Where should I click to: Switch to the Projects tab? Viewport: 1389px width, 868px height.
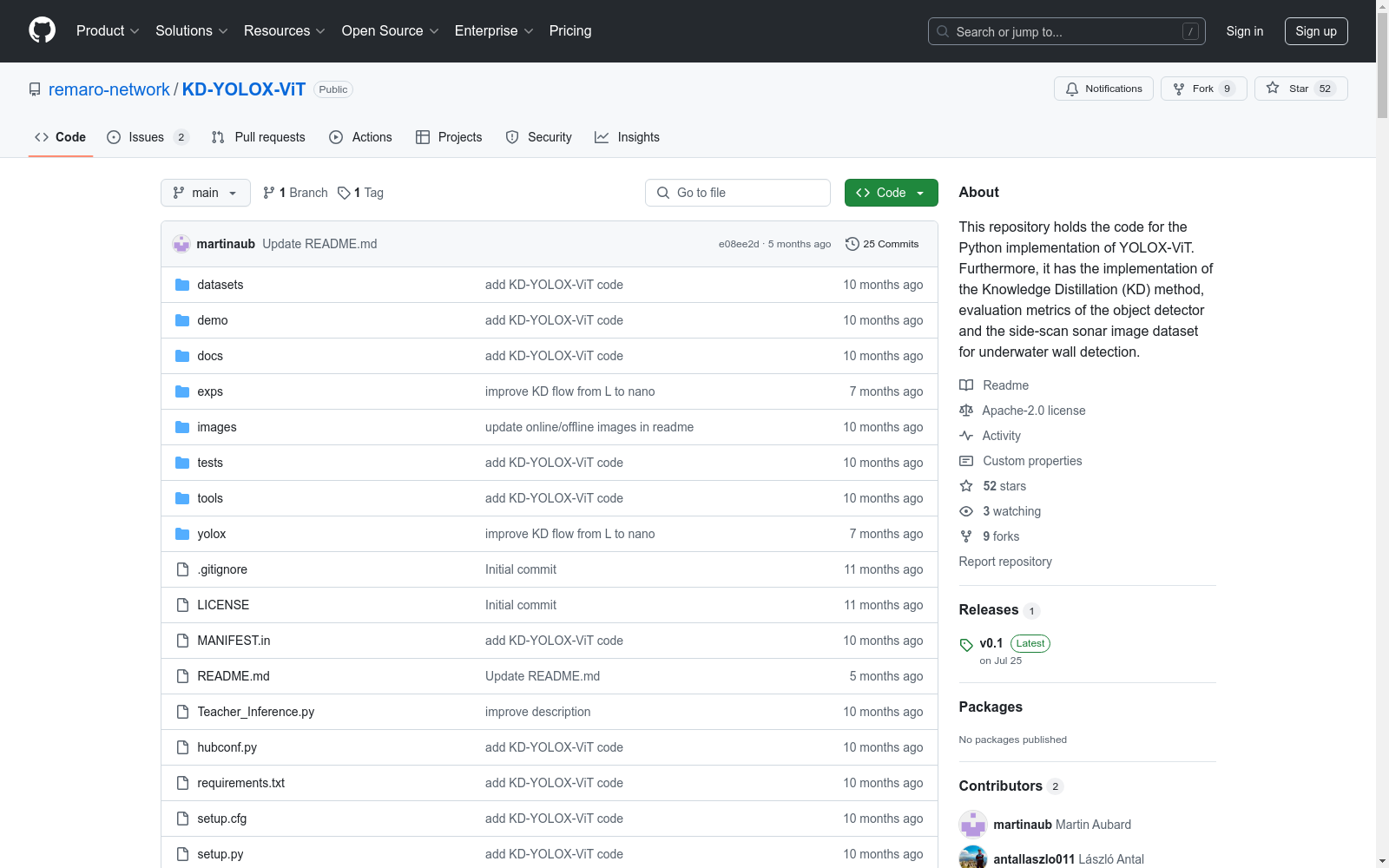pyautogui.click(x=449, y=137)
